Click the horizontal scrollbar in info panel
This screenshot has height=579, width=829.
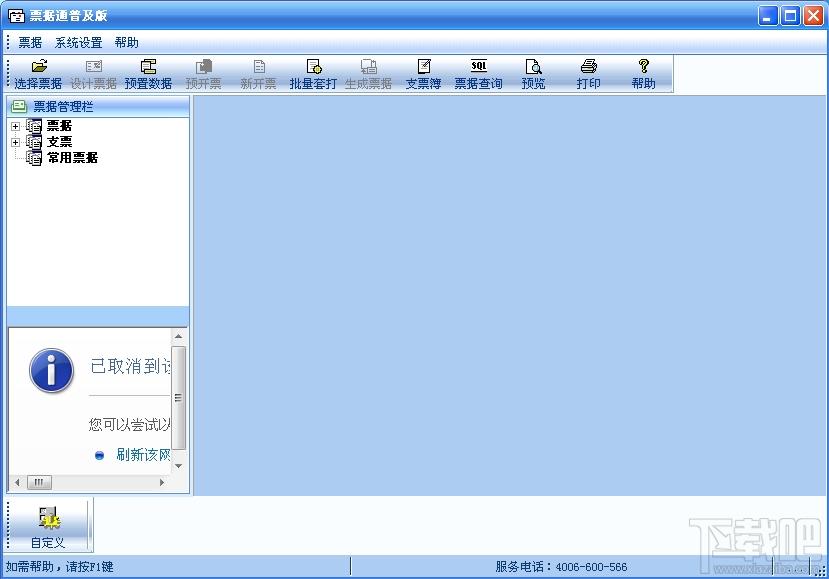(x=90, y=482)
